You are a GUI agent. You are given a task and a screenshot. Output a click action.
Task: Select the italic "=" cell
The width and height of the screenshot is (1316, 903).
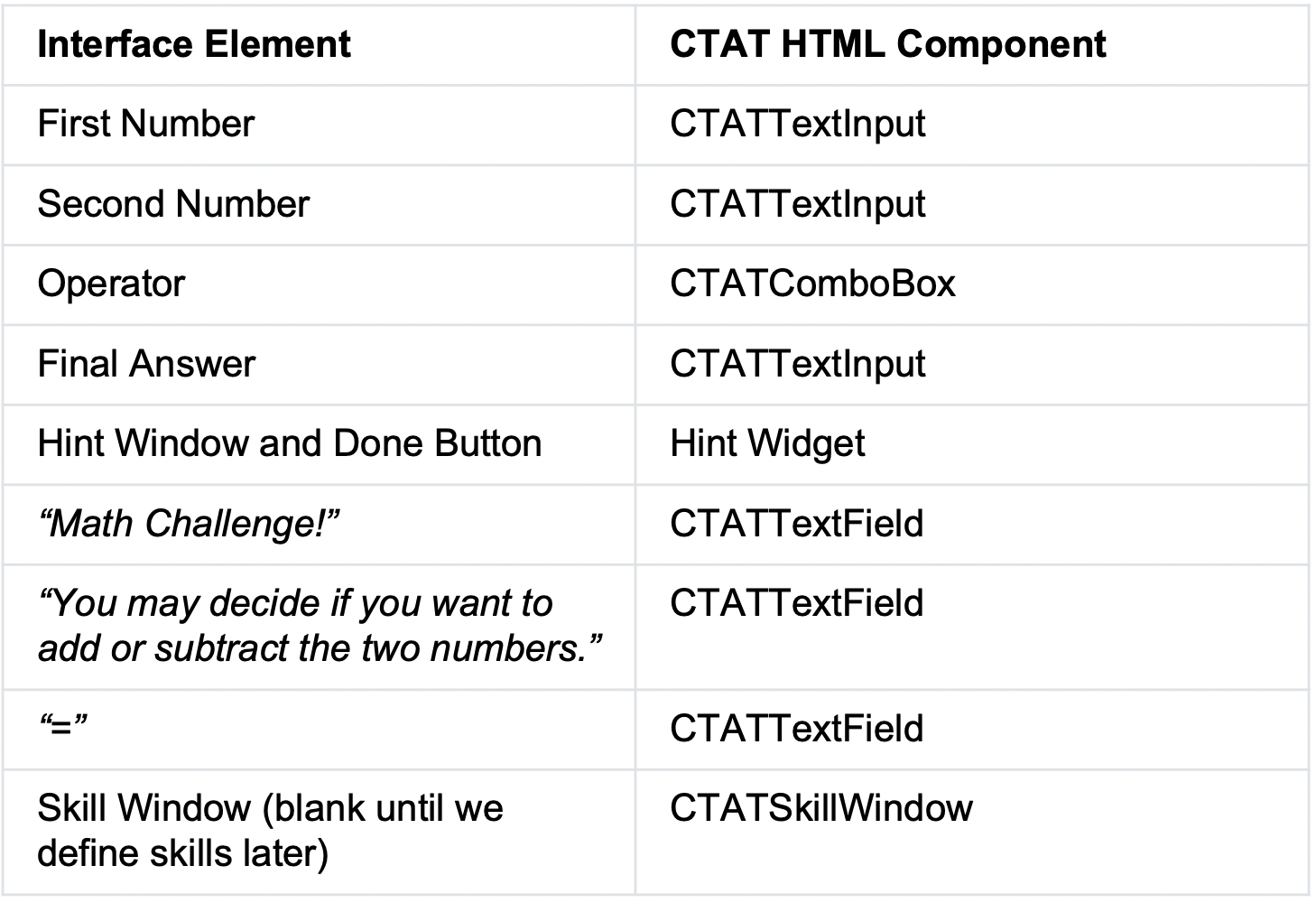coord(63,729)
